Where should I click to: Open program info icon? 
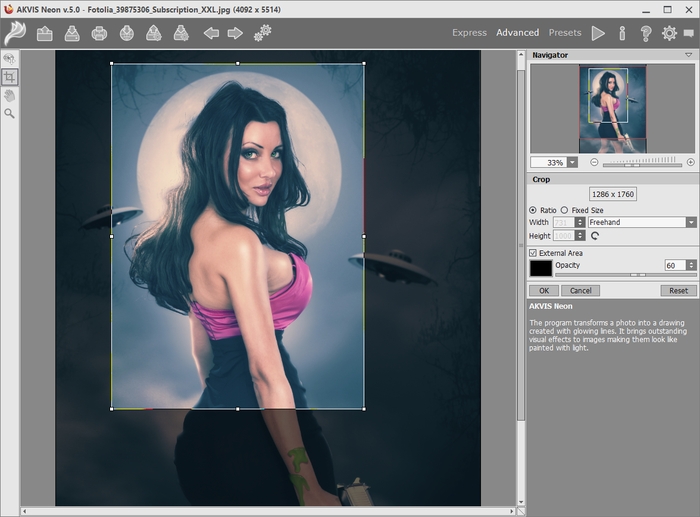[x=622, y=33]
